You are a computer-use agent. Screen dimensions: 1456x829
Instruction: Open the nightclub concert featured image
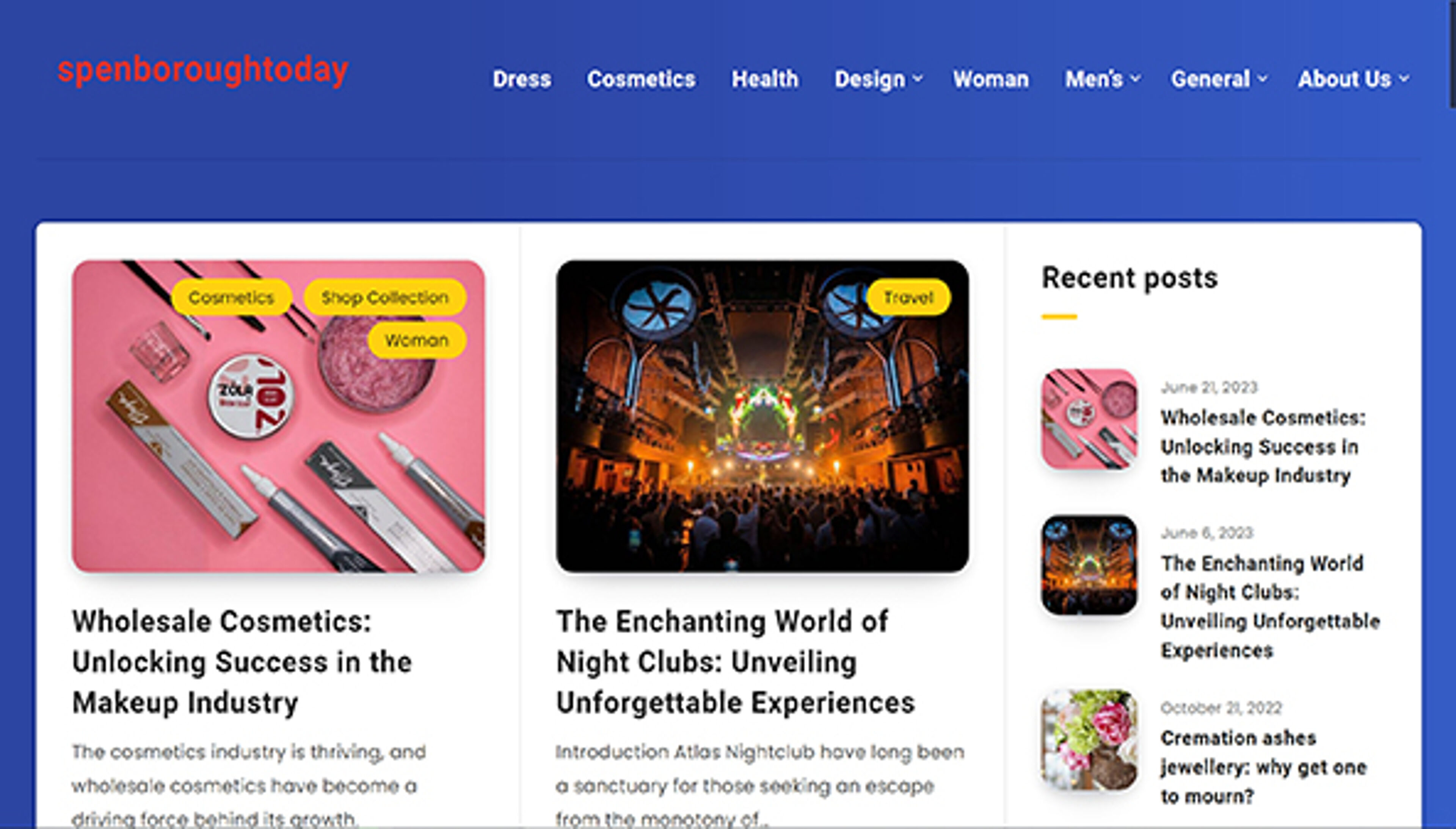pos(762,416)
